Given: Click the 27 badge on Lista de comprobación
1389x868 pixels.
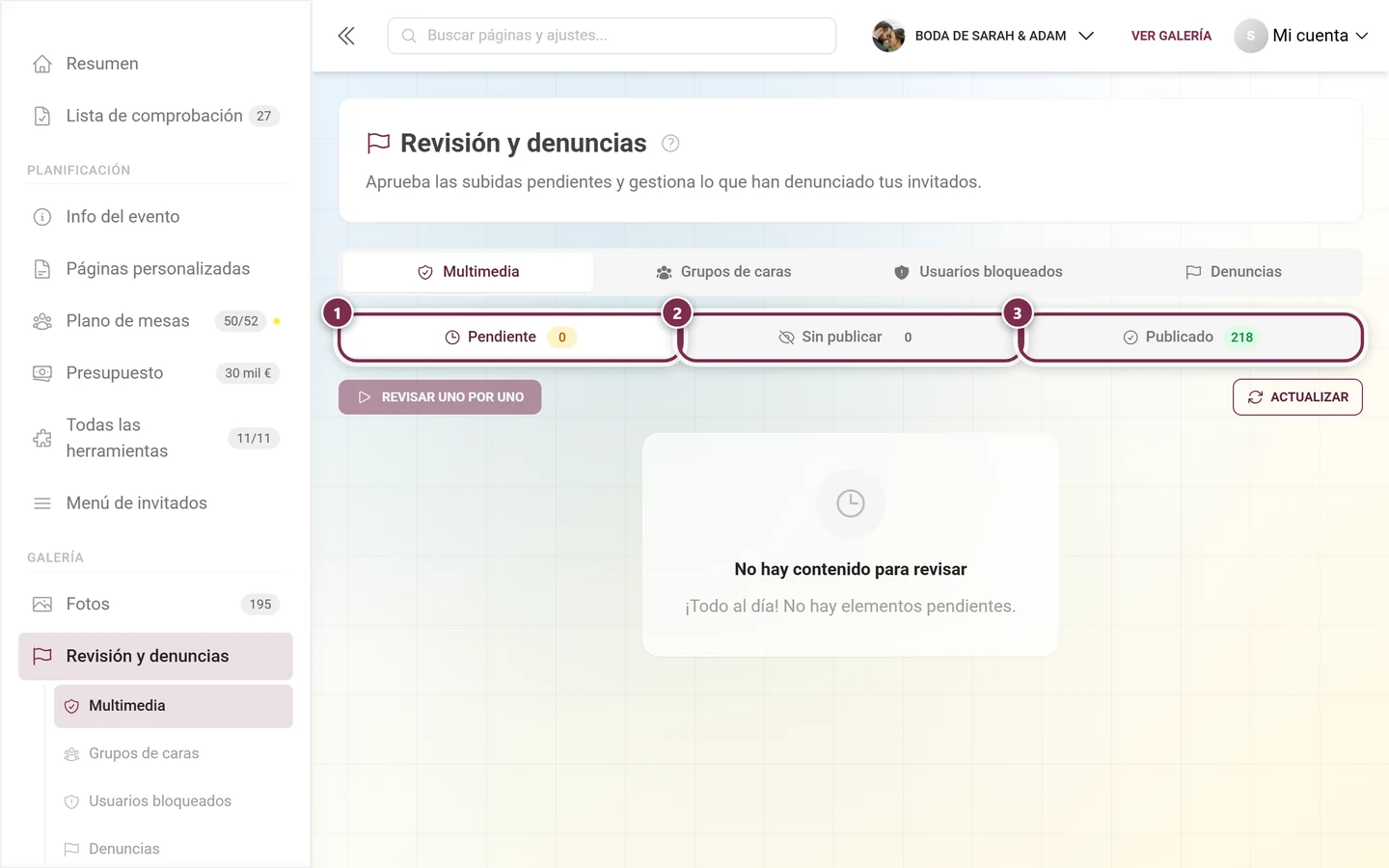Looking at the screenshot, I should coord(263,116).
